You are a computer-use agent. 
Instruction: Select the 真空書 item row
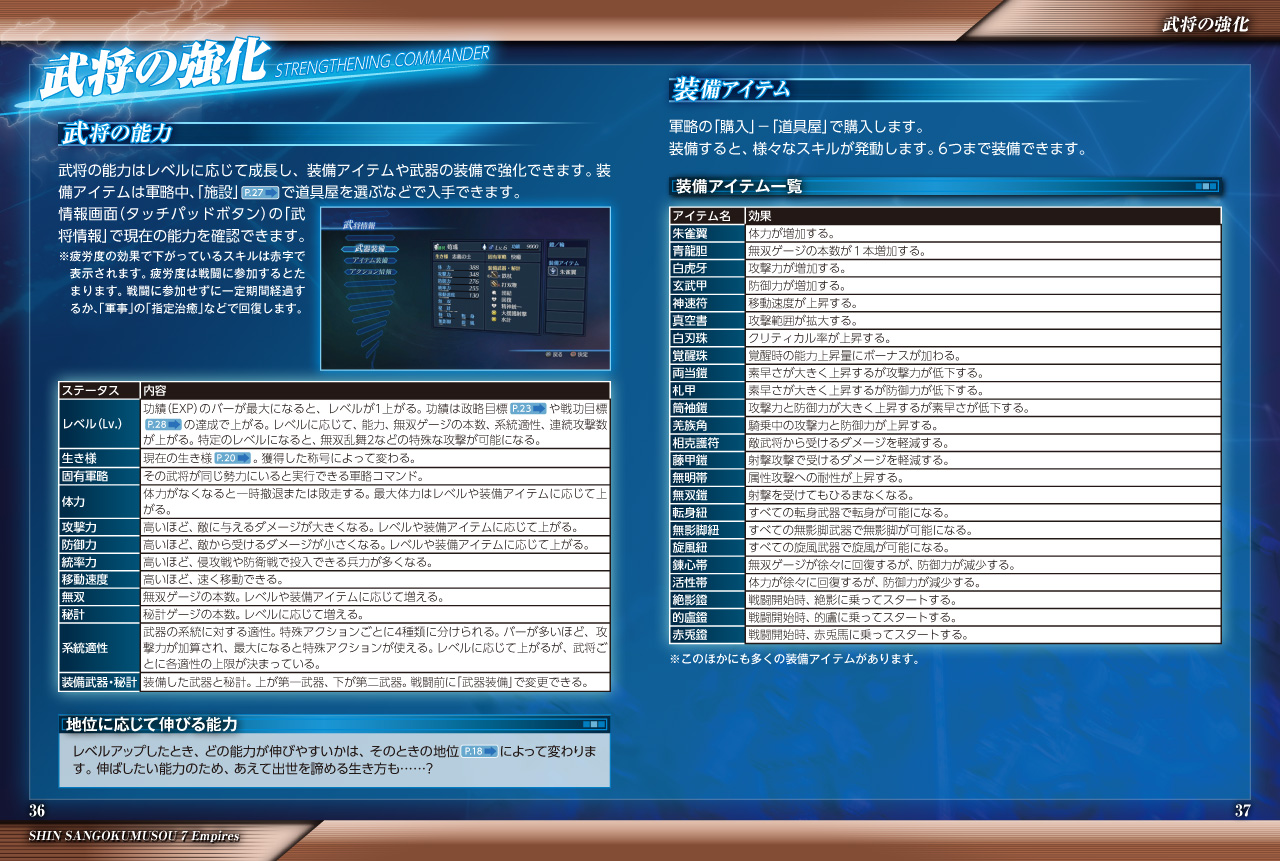(x=945, y=321)
